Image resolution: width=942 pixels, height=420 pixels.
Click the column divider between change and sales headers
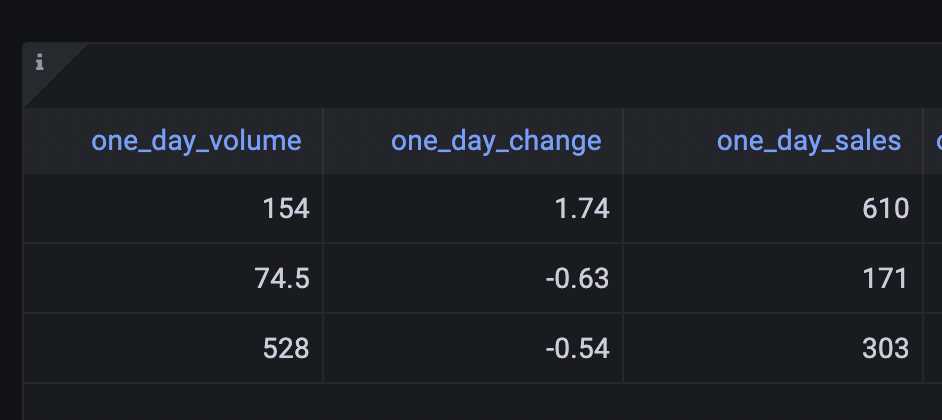click(x=623, y=141)
